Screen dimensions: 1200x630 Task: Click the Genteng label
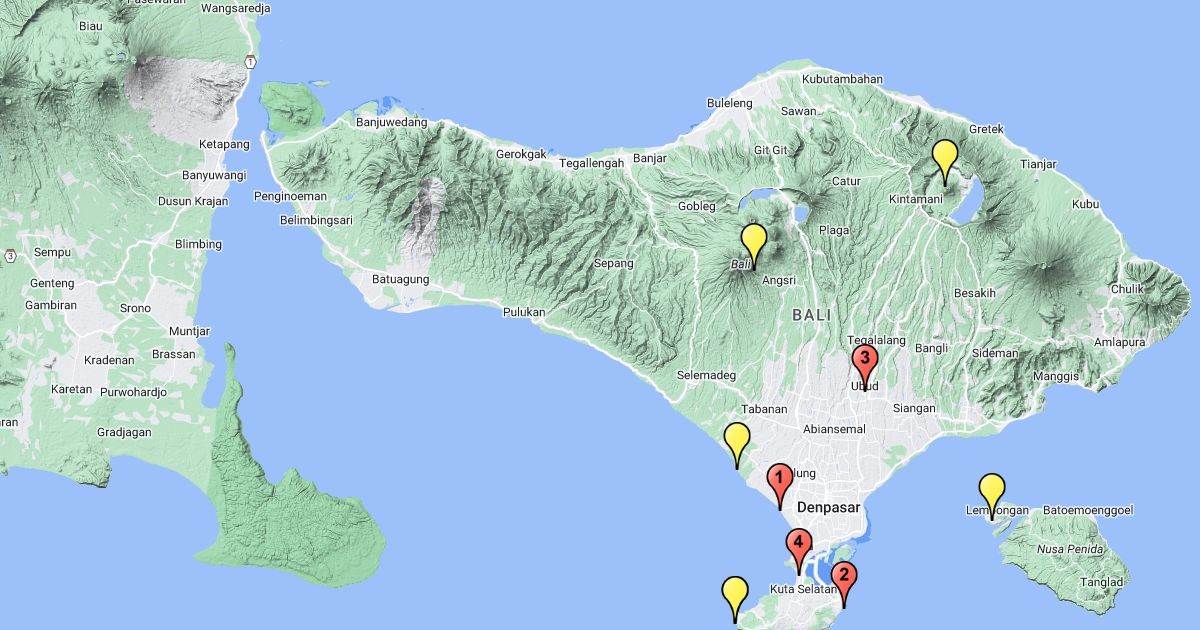(x=52, y=284)
